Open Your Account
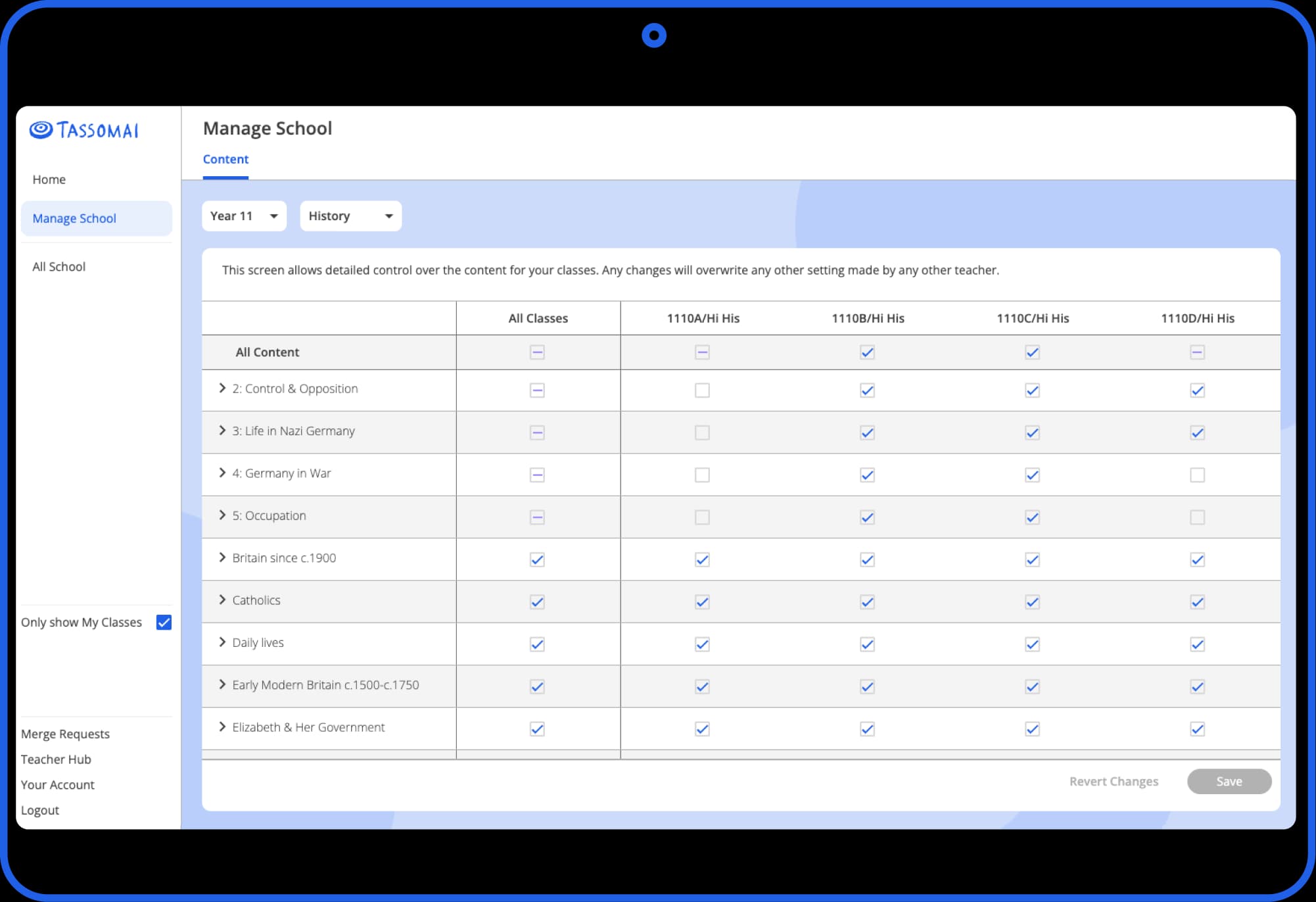This screenshot has height=902, width=1316. coord(58,784)
